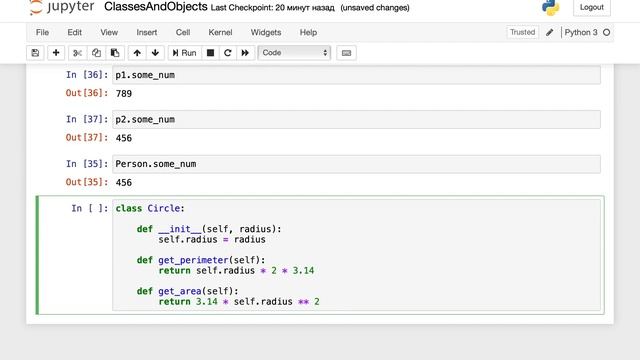Click the In [36] prompt
Image resolution: width=640 pixels, height=360 pixels.
coord(87,75)
